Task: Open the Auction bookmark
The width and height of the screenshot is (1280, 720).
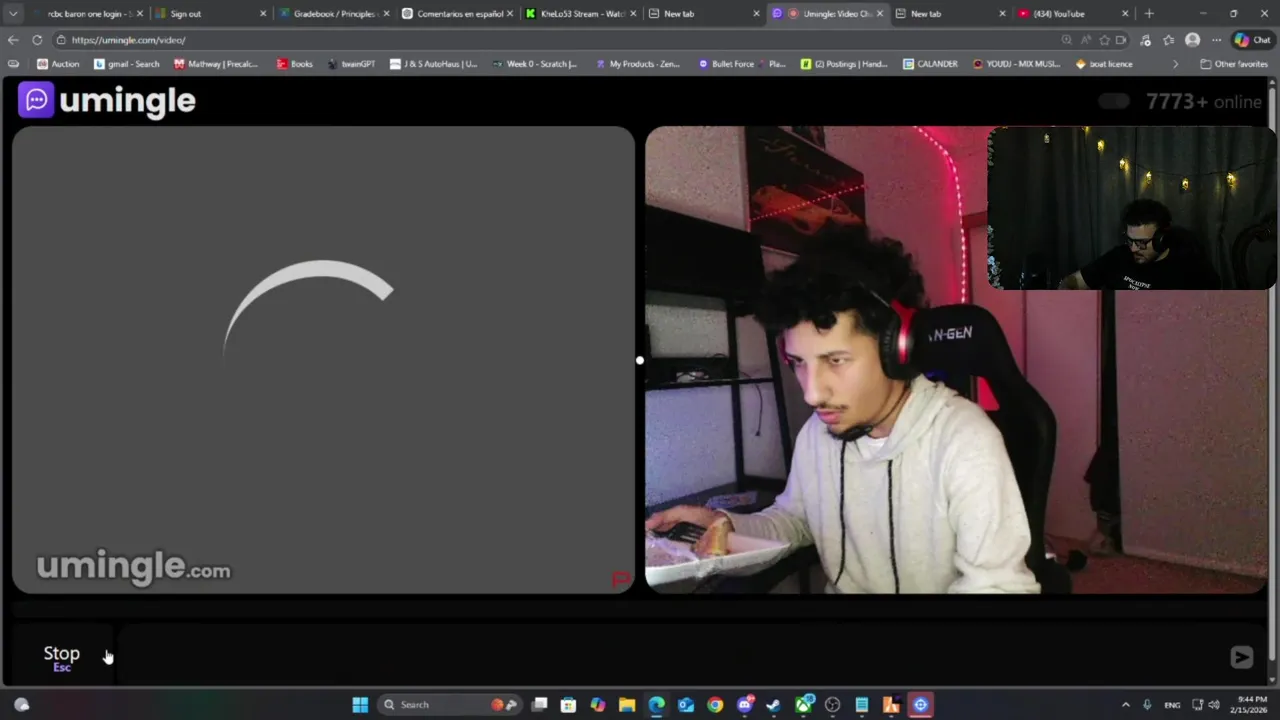Action: [x=58, y=64]
